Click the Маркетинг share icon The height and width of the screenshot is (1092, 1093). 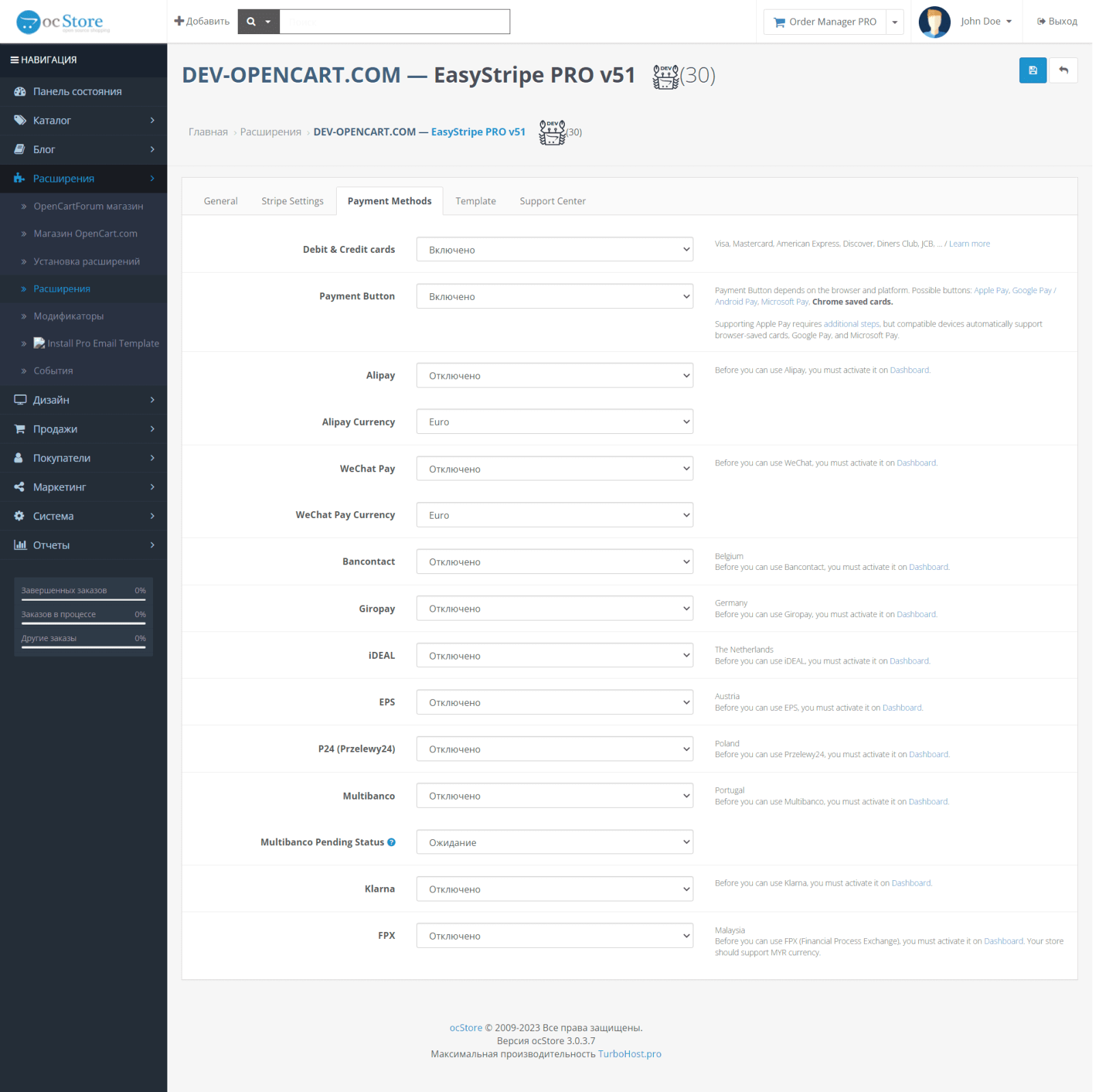tap(19, 487)
